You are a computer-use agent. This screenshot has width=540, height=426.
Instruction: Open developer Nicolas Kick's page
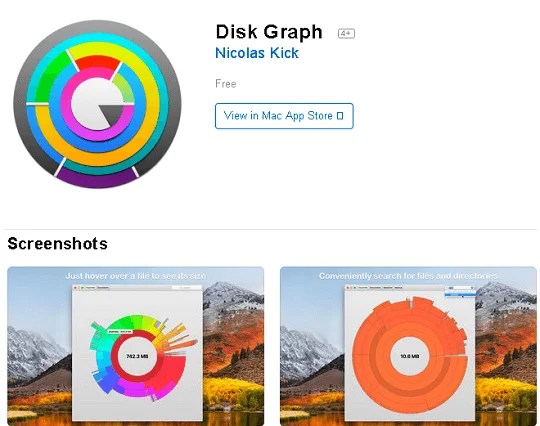(257, 53)
